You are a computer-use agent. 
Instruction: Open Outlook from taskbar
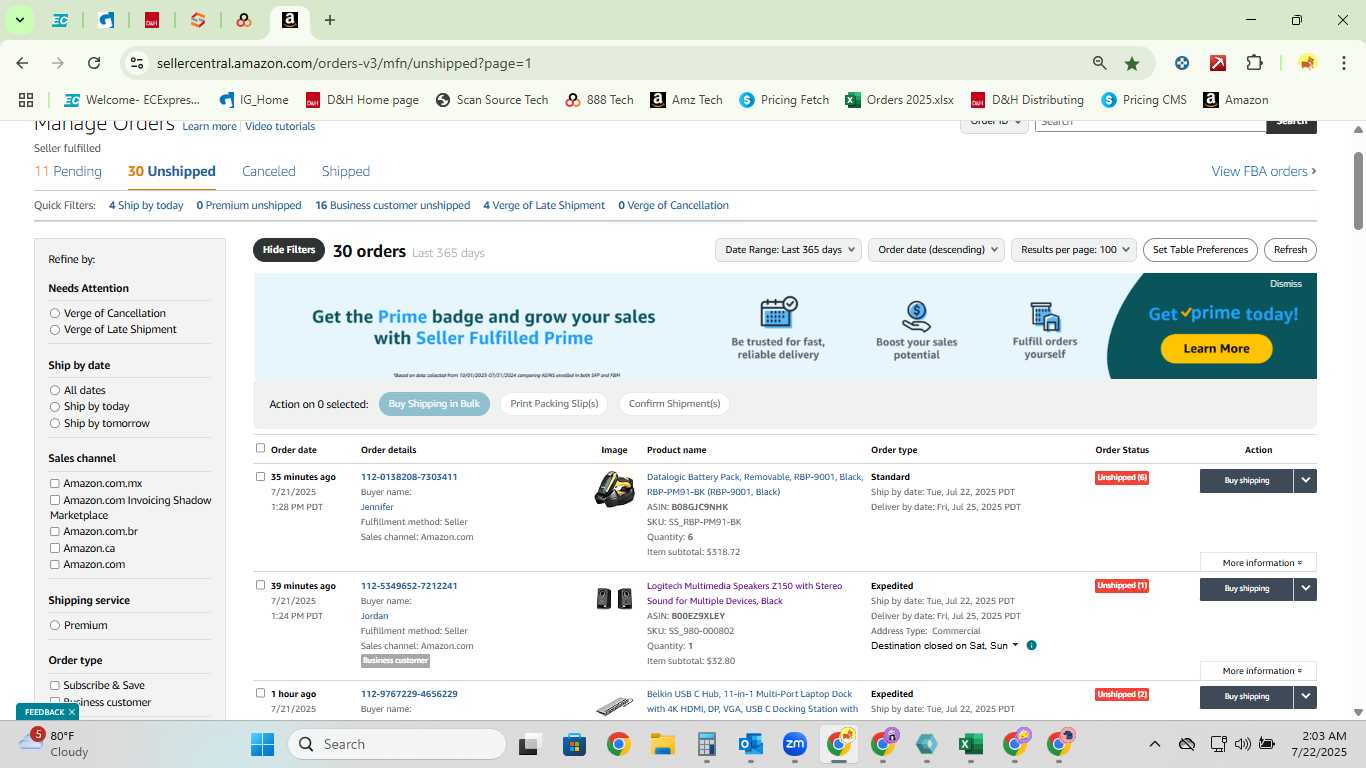point(751,744)
